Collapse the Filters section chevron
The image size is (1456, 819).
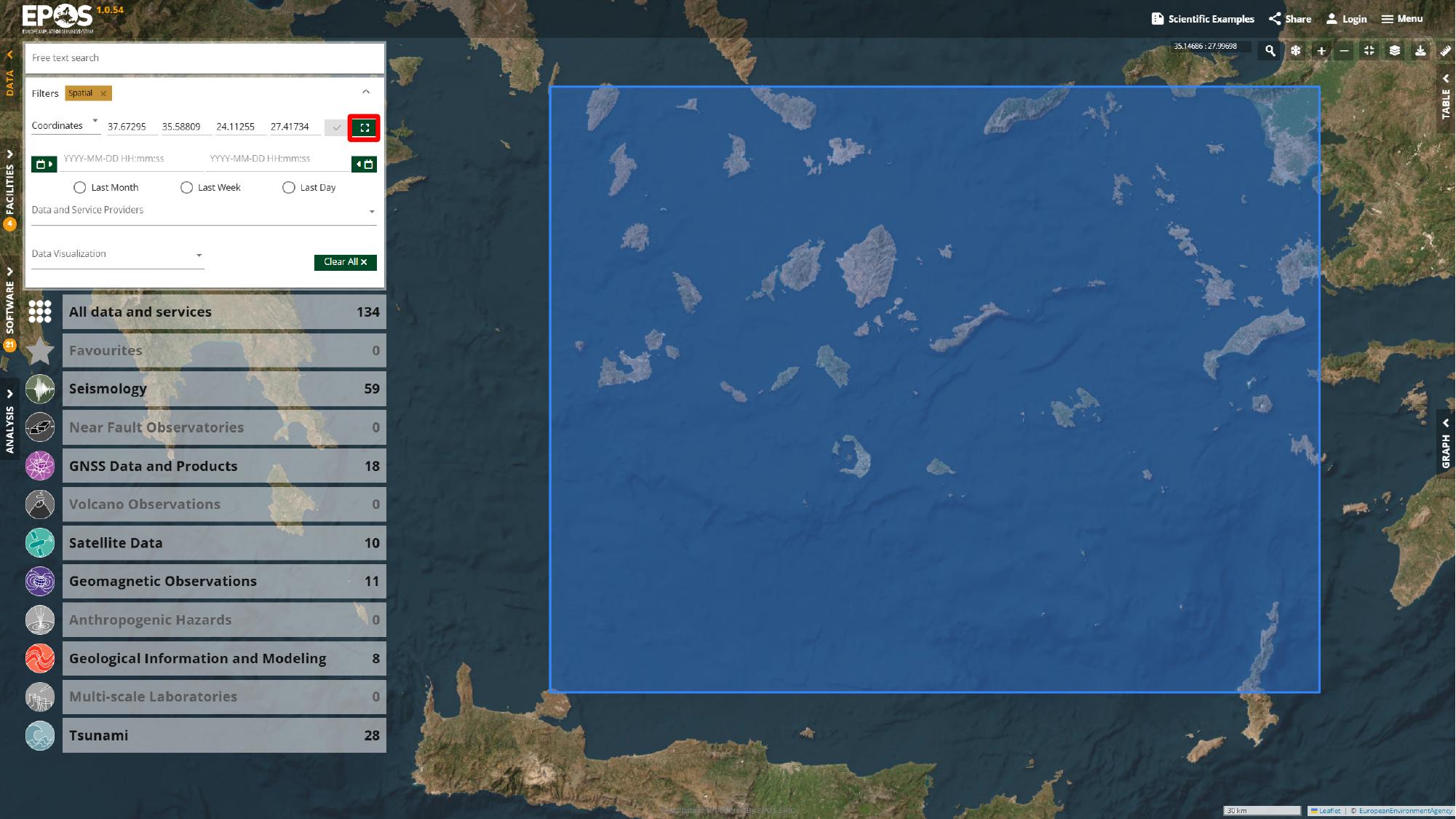coord(366,92)
